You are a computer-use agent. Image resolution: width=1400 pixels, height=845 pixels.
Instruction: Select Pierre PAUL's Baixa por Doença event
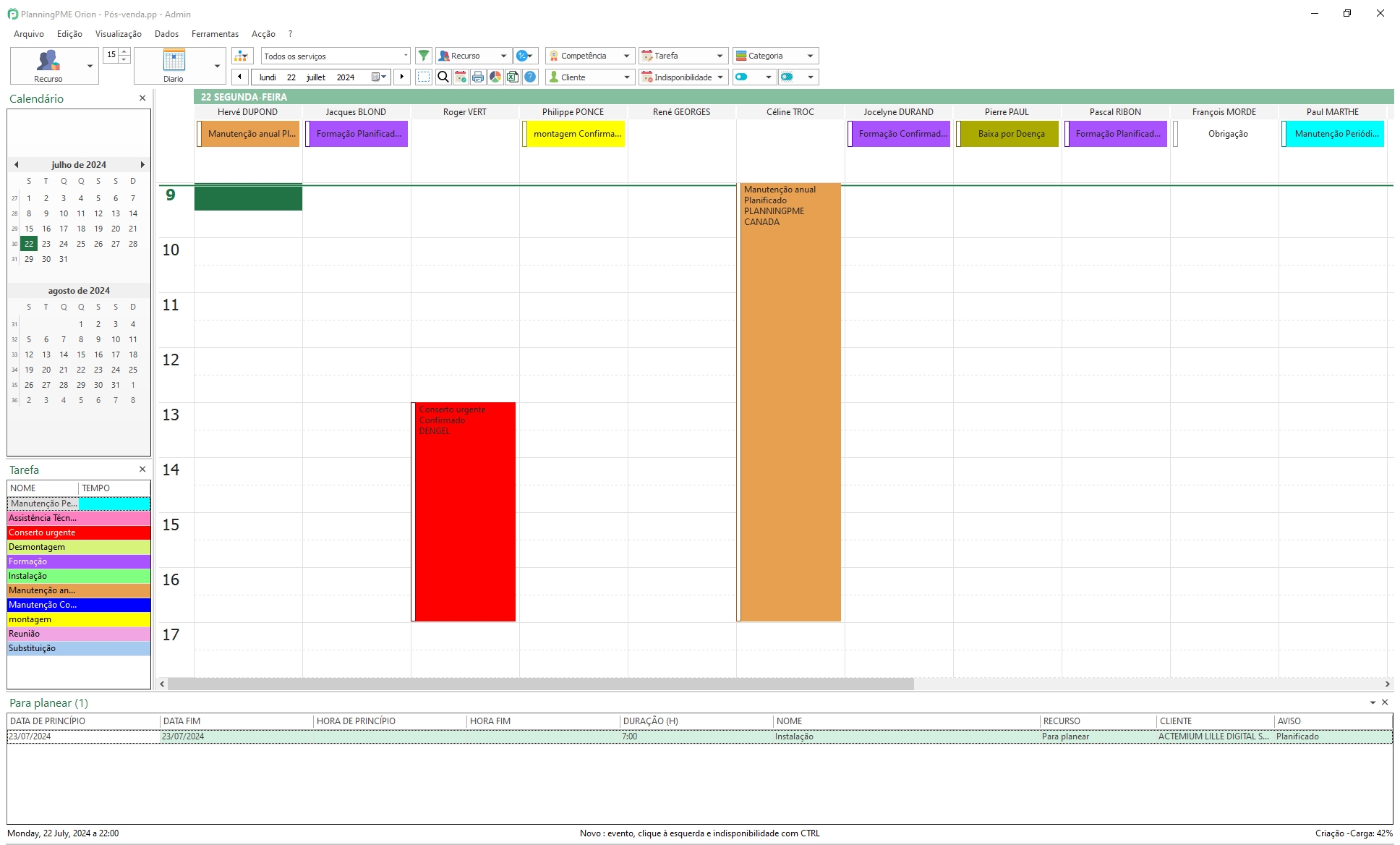[x=1008, y=134]
